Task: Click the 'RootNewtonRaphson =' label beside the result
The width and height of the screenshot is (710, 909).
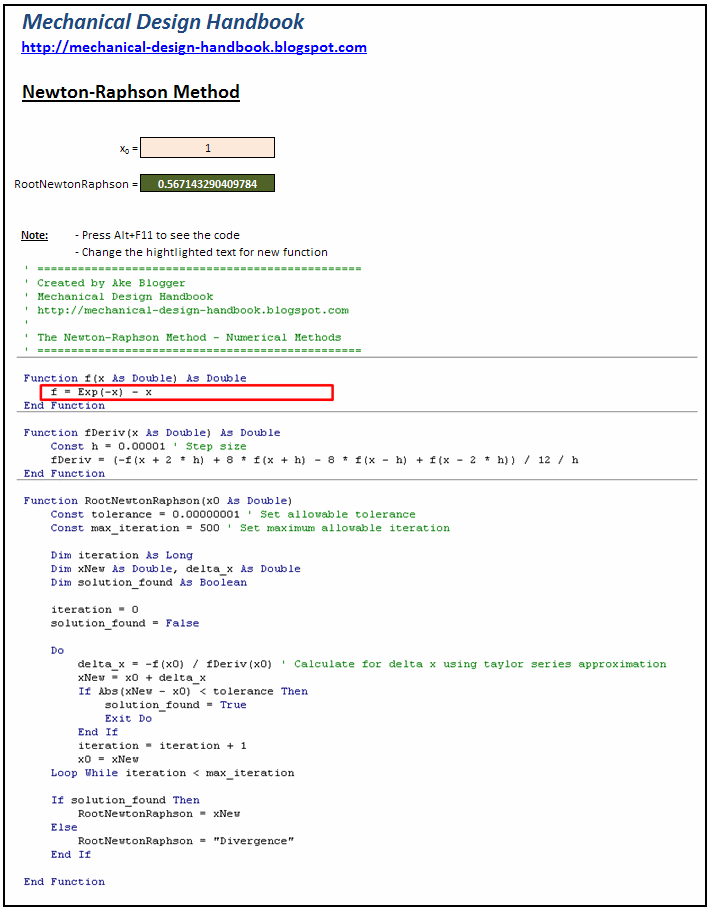Action: coord(76,184)
